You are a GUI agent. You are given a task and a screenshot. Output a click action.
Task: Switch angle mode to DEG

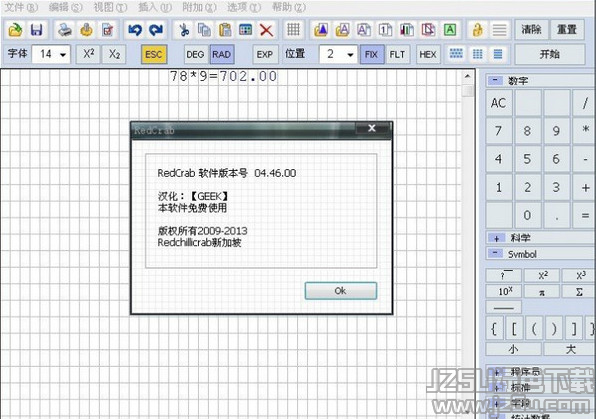point(195,54)
